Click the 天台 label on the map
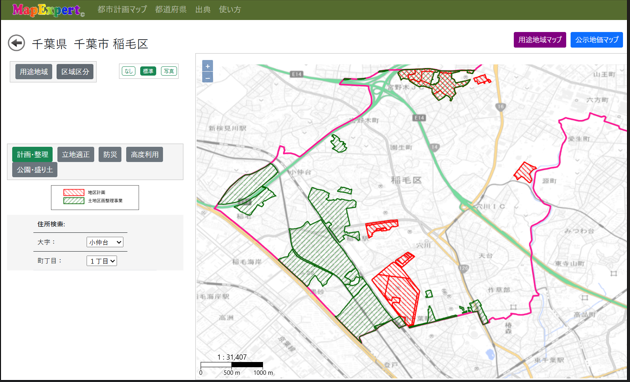Image resolution: width=630 pixels, height=382 pixels. point(486,255)
